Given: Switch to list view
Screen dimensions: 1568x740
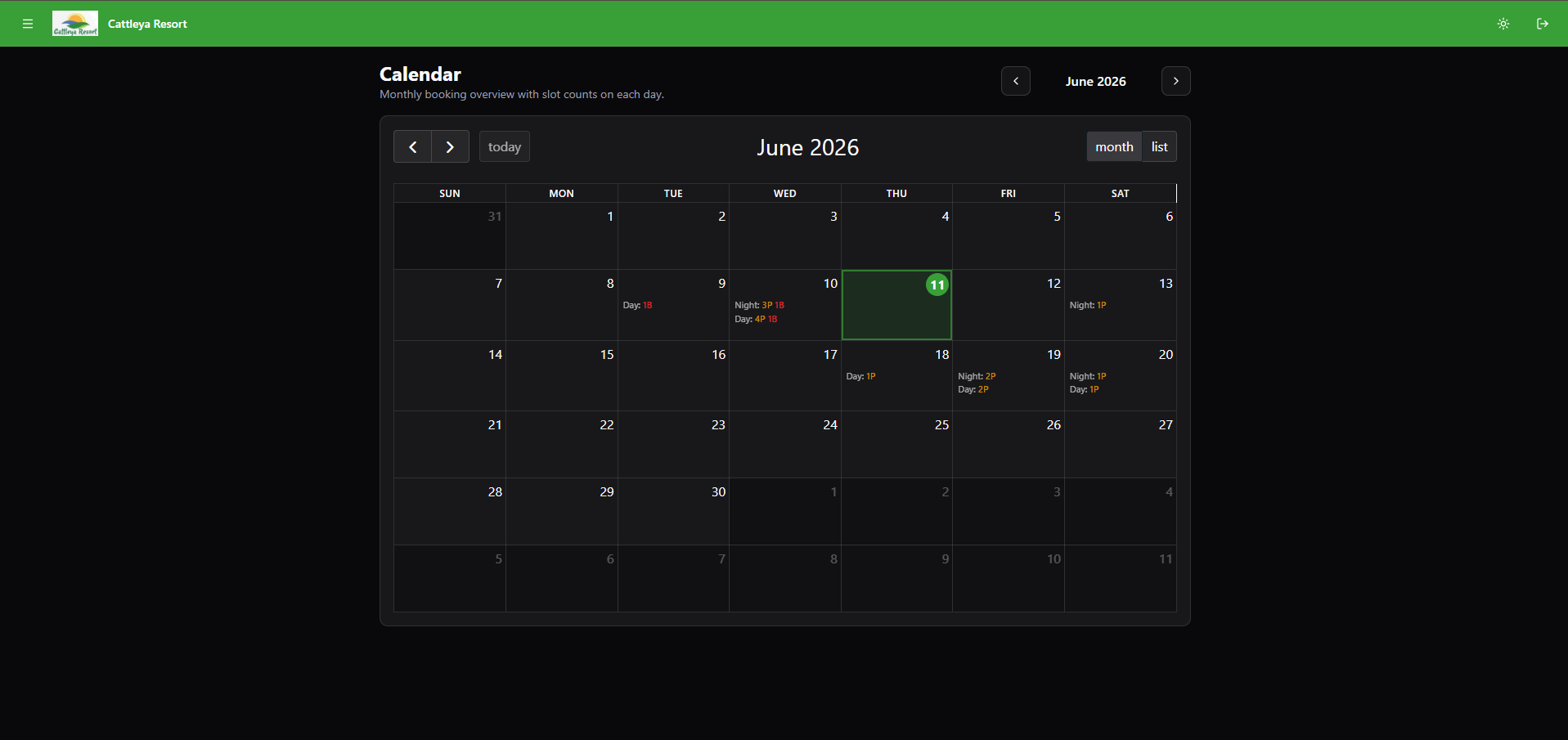Looking at the screenshot, I should point(1160,146).
